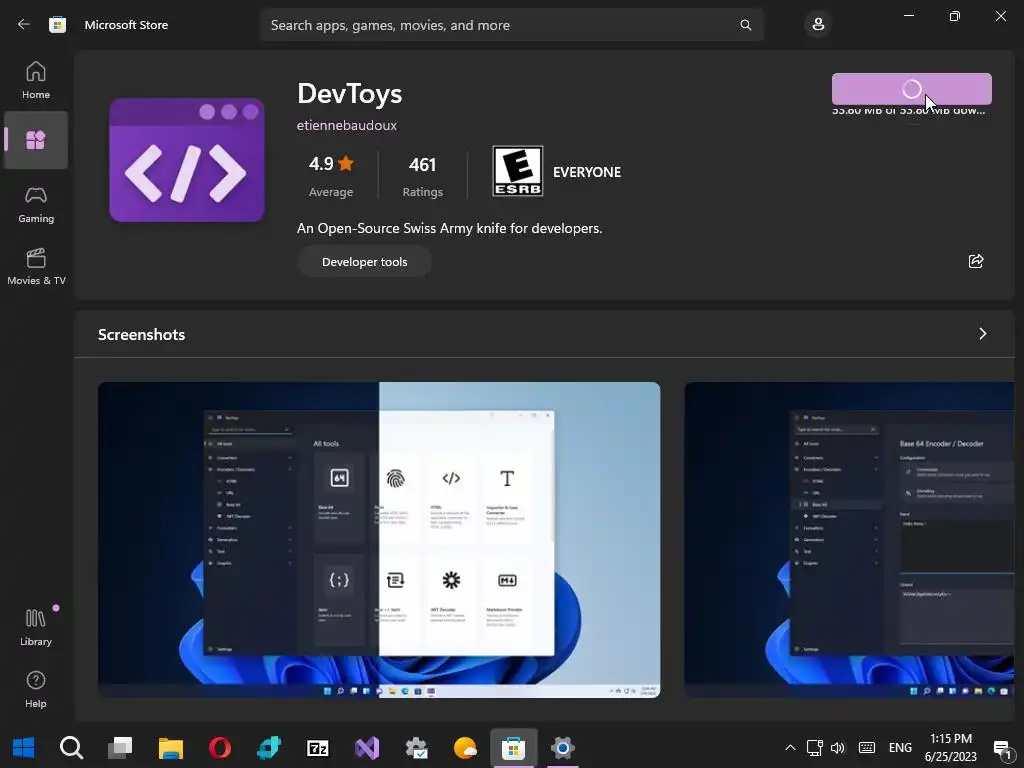Open the Apps section in sidebar
The image size is (1024, 768).
point(36,140)
